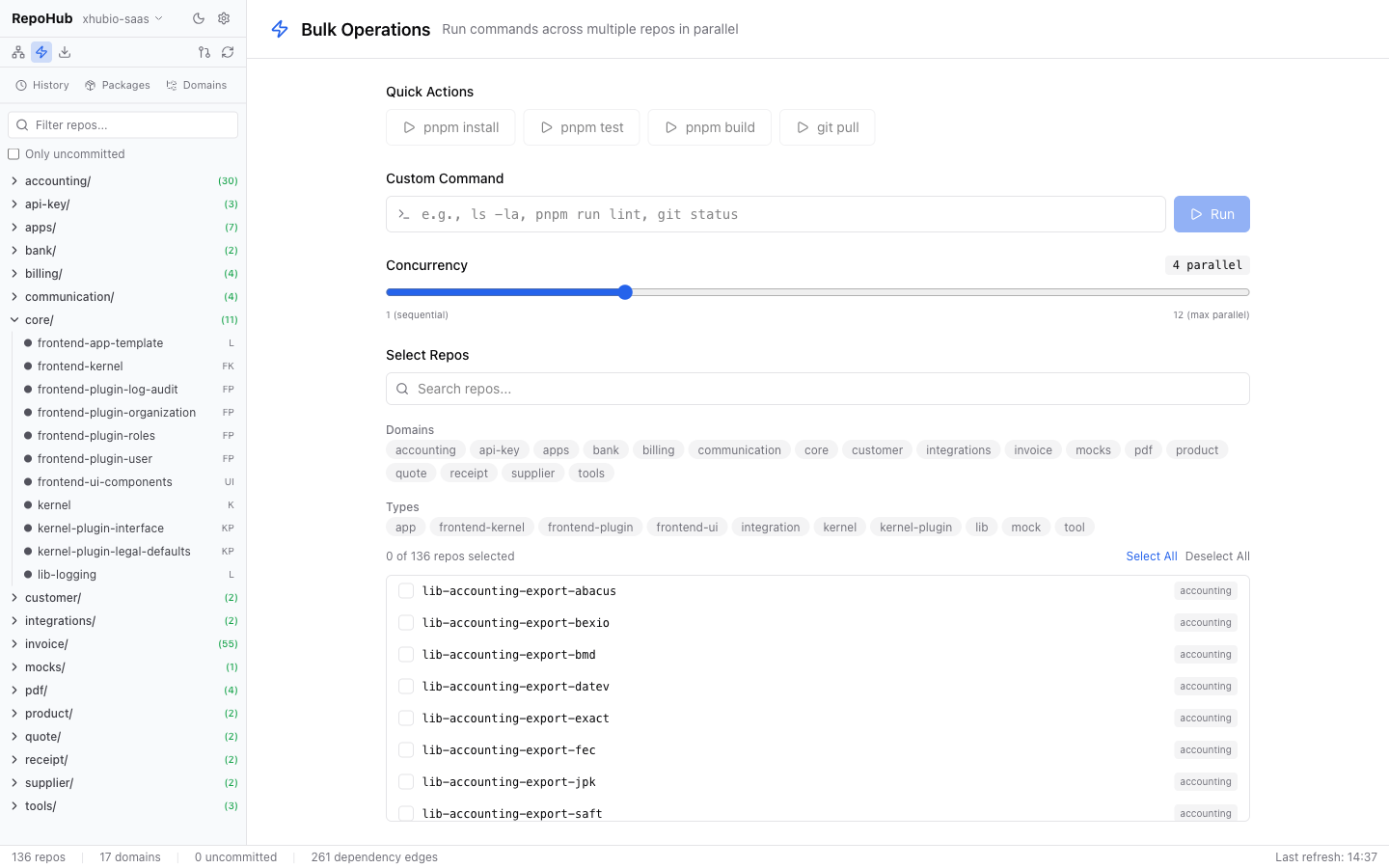Filter by kernel-plugin type chip
Image resolution: width=1389 pixels, height=868 pixels.
tap(916, 528)
